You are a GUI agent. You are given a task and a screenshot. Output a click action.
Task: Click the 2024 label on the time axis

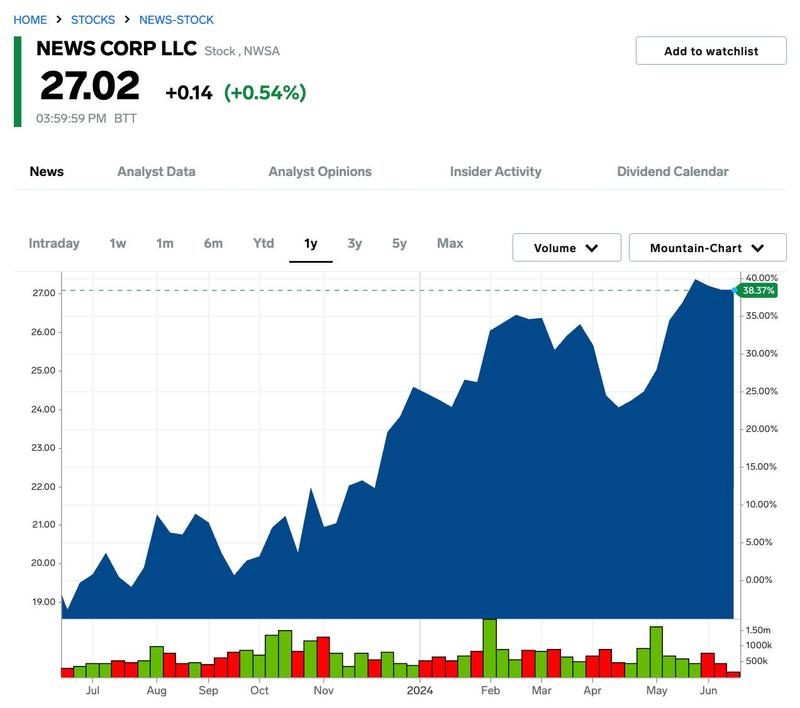(419, 690)
